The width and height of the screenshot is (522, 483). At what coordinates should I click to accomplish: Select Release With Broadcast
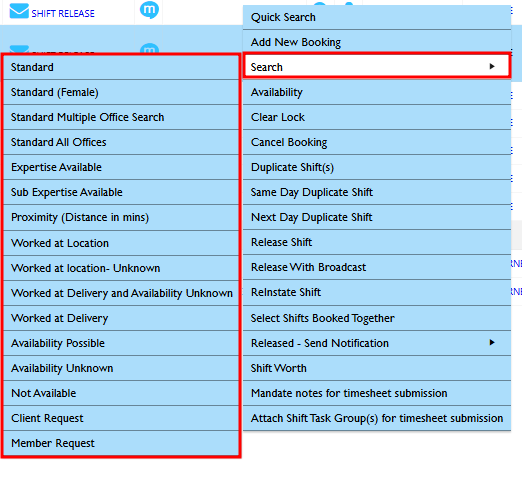point(377,267)
